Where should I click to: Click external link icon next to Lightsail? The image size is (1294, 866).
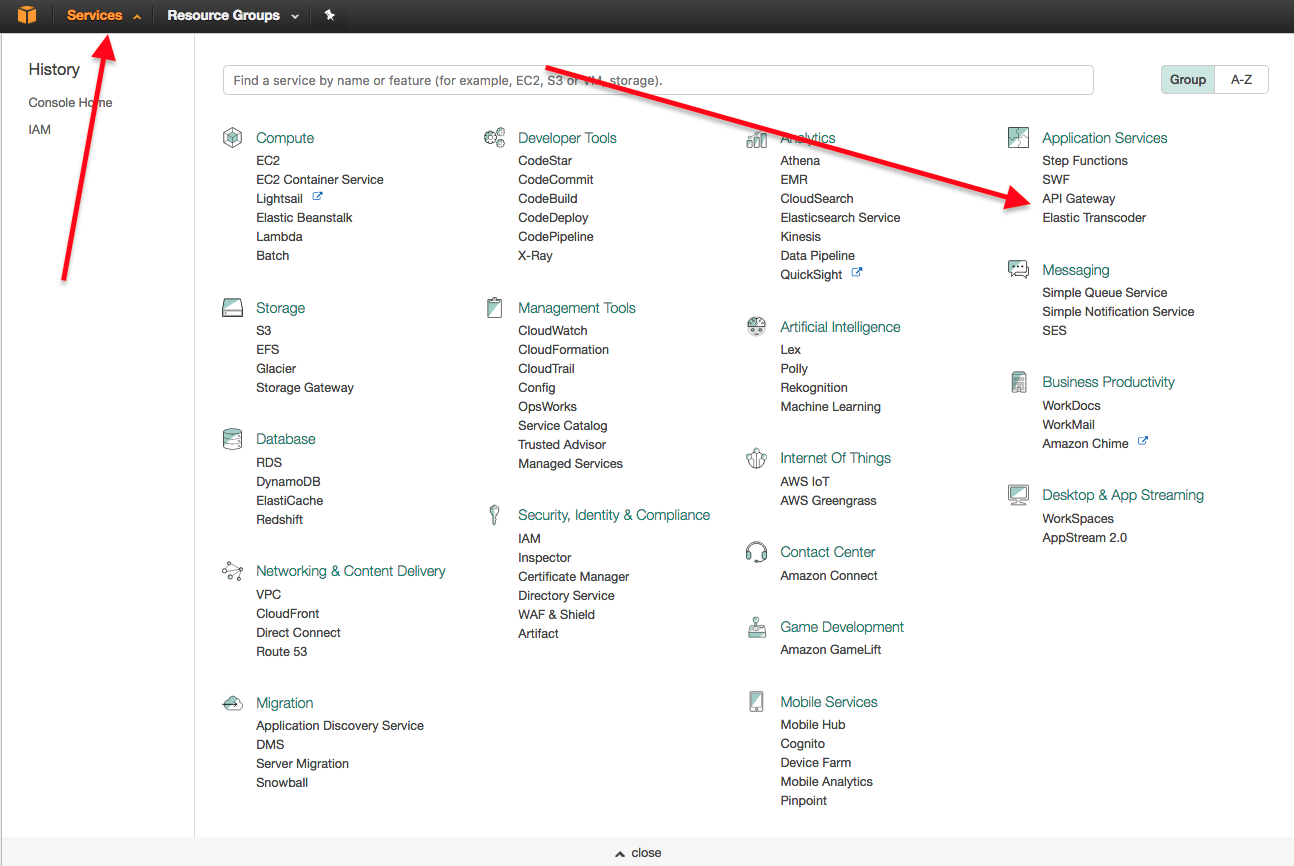click(x=318, y=198)
